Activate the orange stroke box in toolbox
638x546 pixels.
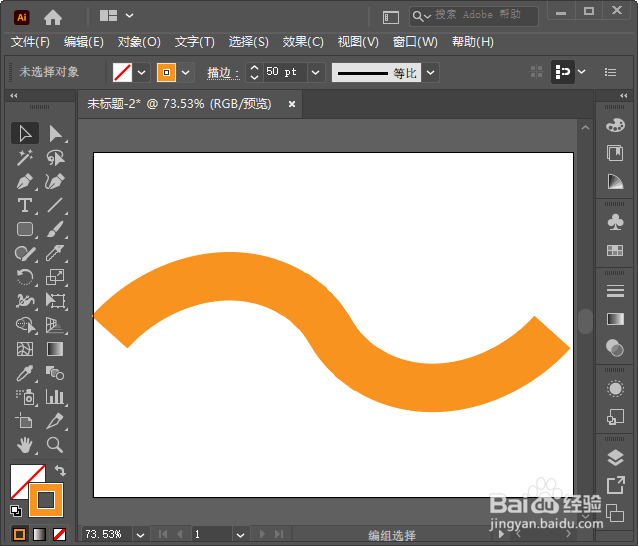coord(46,500)
